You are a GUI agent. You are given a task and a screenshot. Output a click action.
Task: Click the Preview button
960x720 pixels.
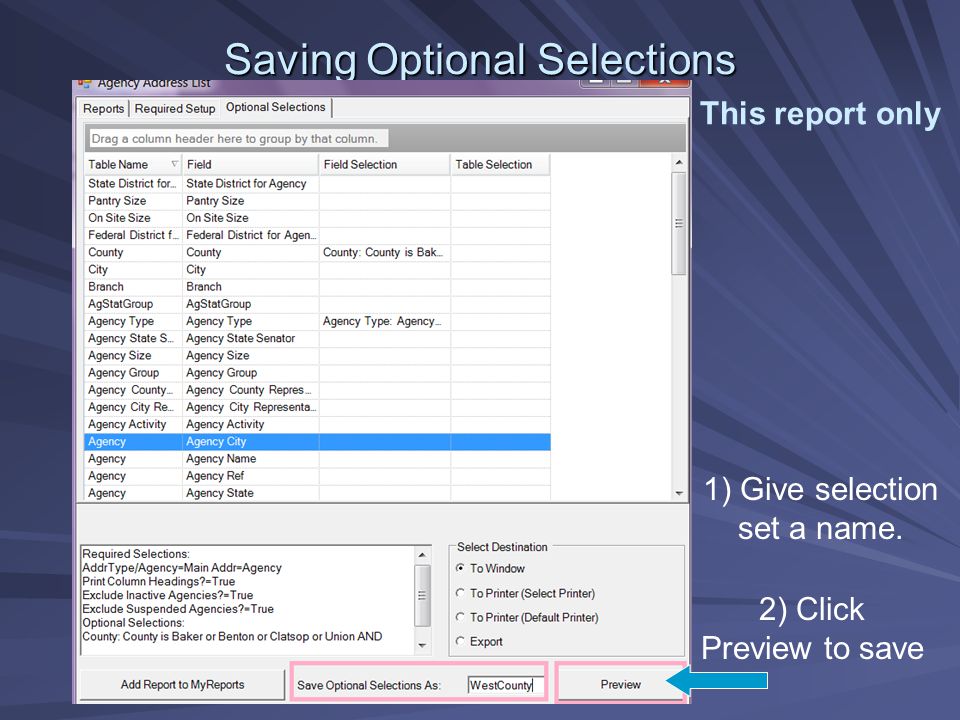click(620, 684)
